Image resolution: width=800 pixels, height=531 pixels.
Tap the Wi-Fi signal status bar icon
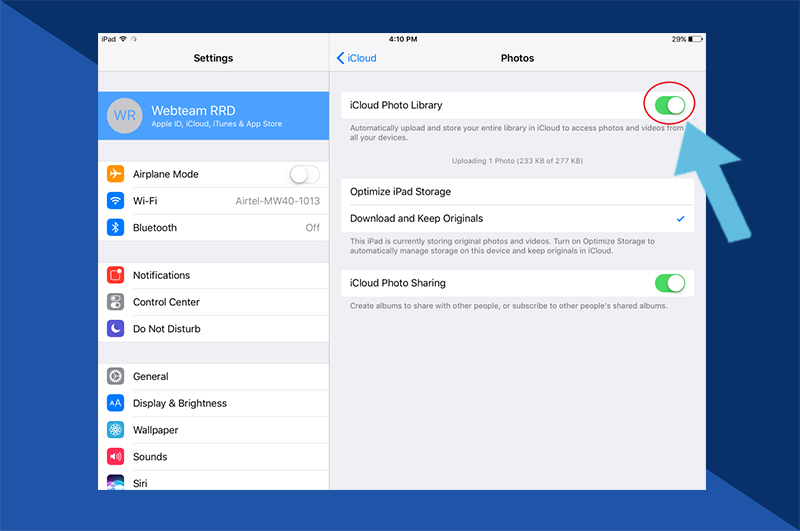(123, 39)
